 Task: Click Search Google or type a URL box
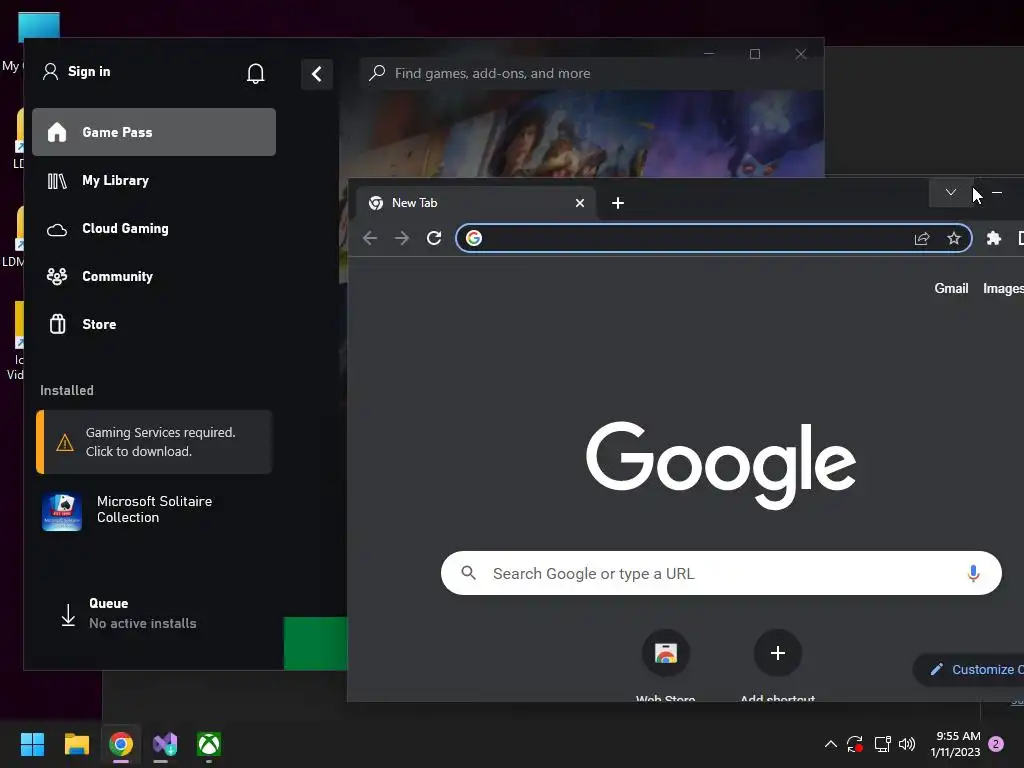click(x=721, y=573)
